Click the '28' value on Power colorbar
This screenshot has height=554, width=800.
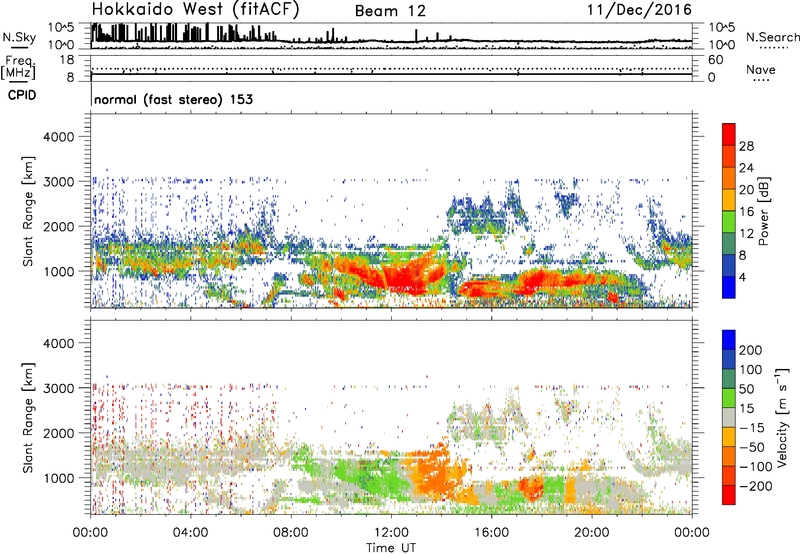[x=746, y=146]
